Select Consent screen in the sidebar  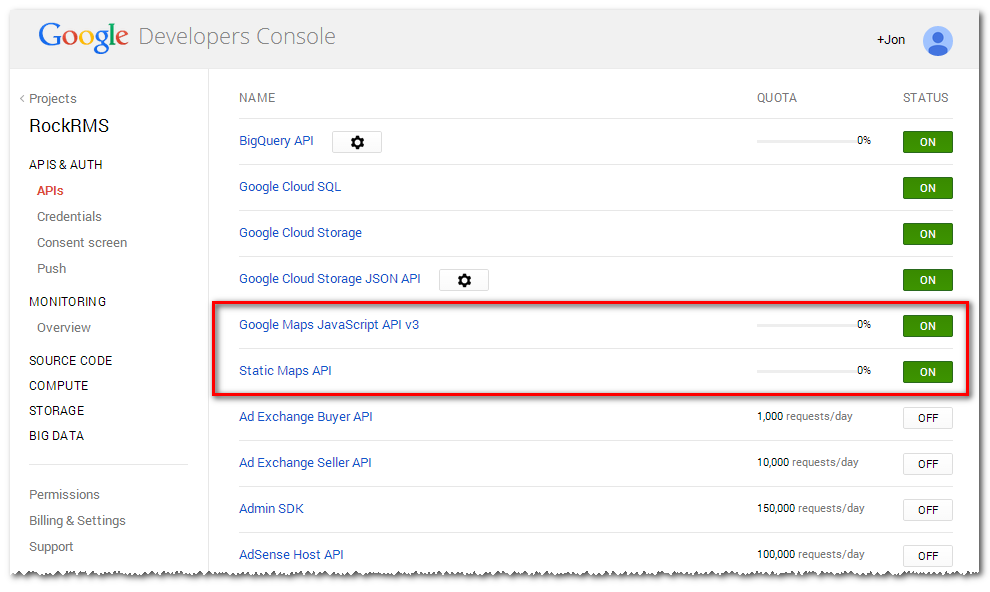click(82, 243)
